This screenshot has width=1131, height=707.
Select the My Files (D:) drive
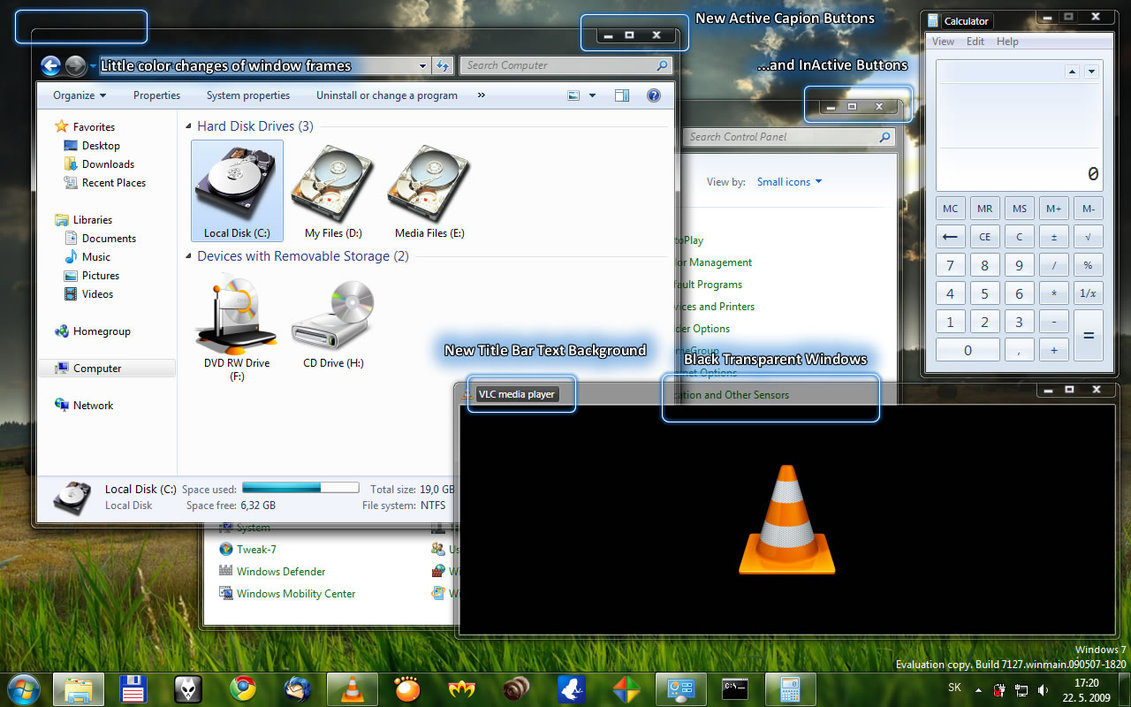(333, 190)
